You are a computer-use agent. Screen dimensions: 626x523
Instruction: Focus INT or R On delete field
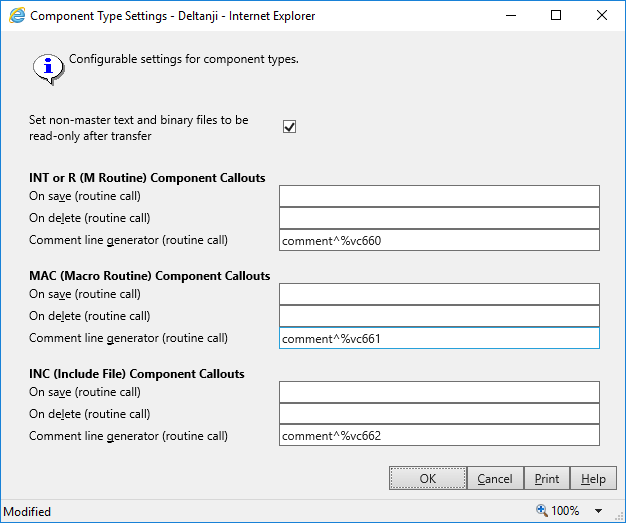click(x=439, y=218)
